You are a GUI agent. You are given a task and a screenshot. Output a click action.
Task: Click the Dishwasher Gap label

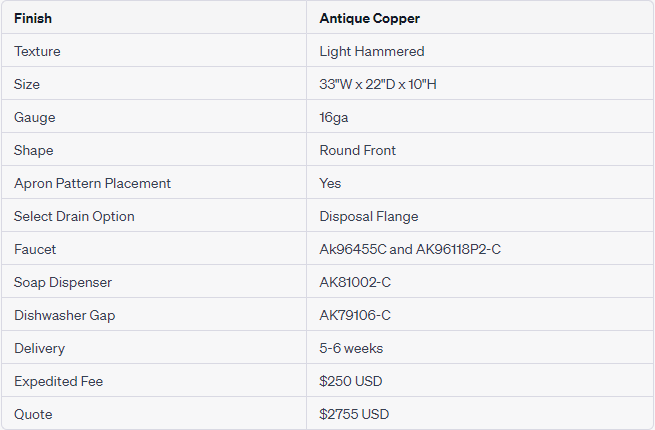click(64, 316)
